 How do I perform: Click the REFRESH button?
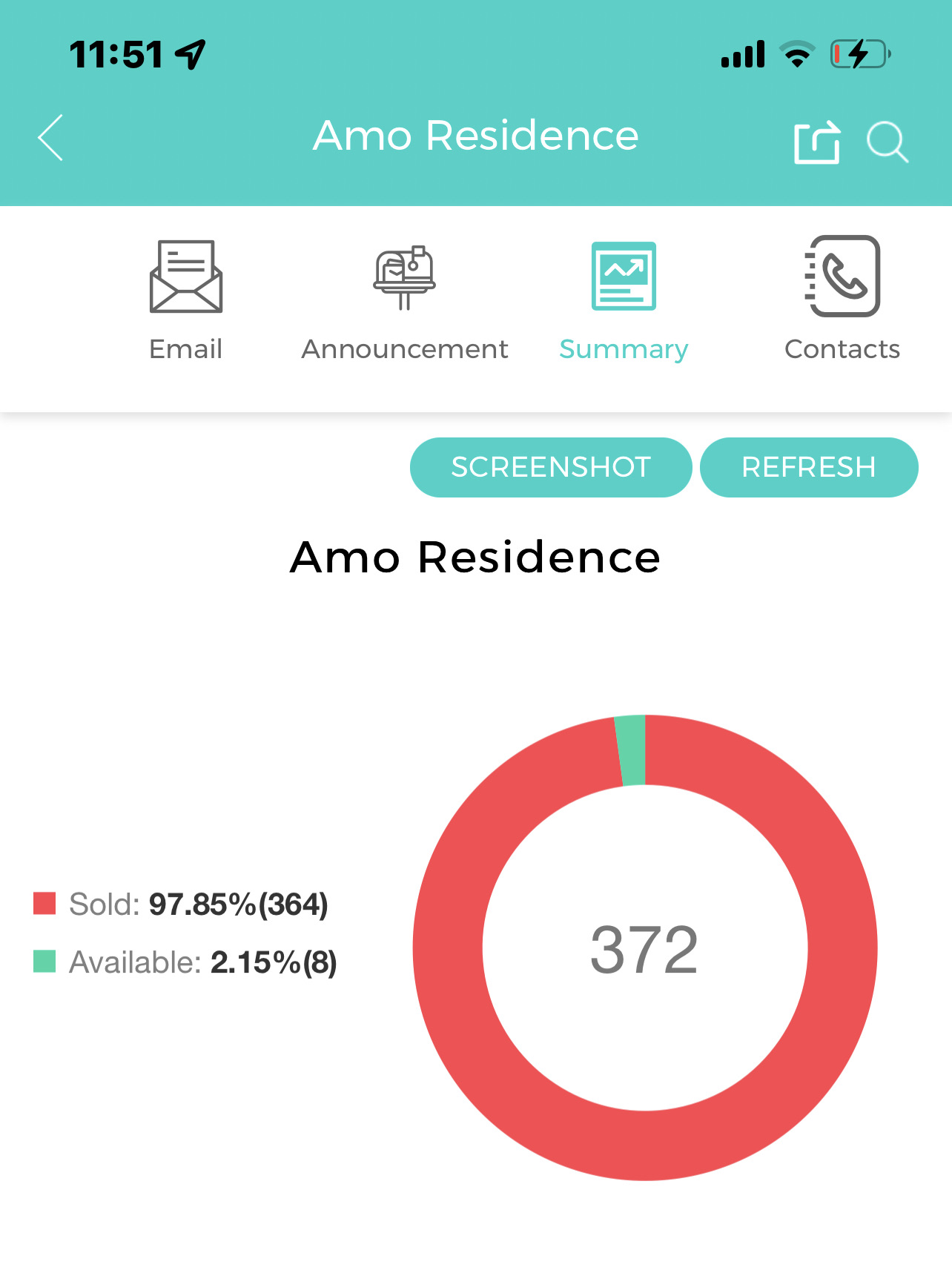(809, 467)
